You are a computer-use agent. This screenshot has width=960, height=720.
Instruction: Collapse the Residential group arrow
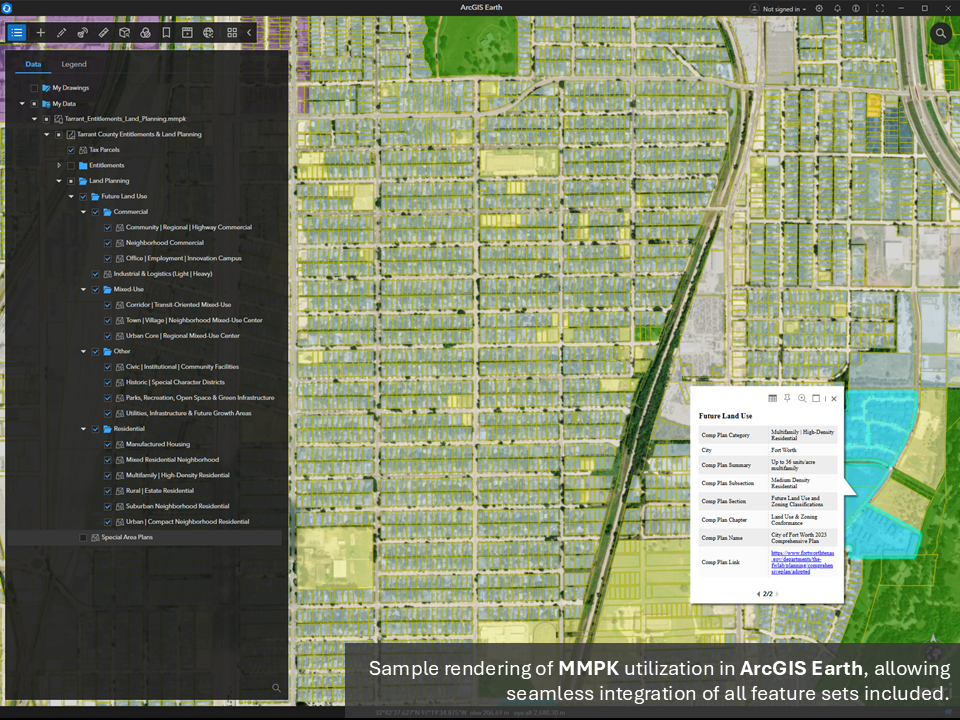83,429
